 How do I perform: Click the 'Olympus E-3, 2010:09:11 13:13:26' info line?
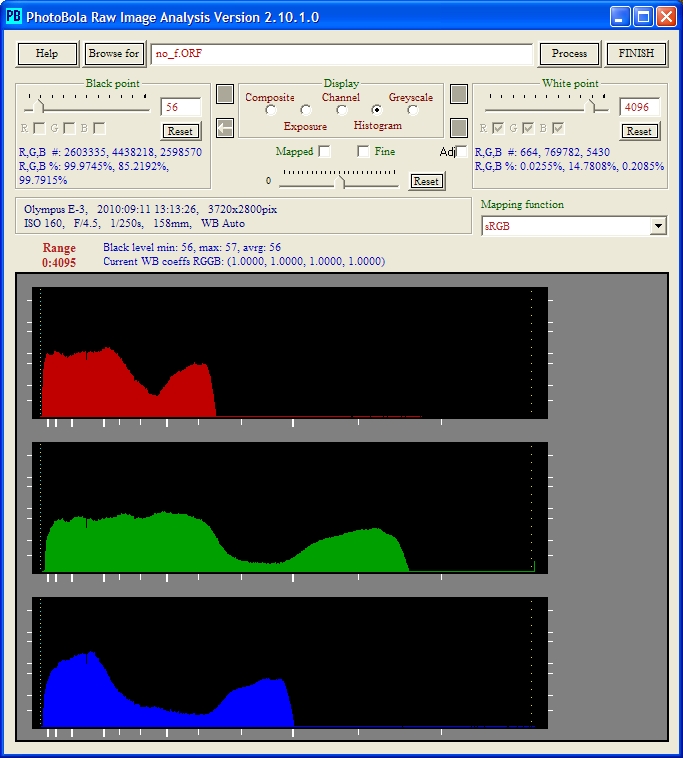tap(150, 209)
